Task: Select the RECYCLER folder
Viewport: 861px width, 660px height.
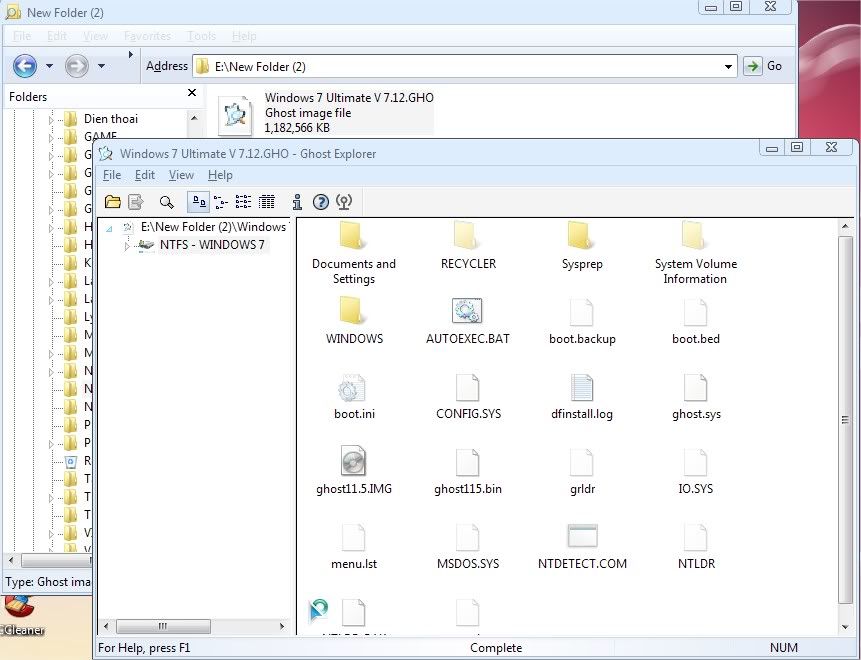Action: coord(468,245)
